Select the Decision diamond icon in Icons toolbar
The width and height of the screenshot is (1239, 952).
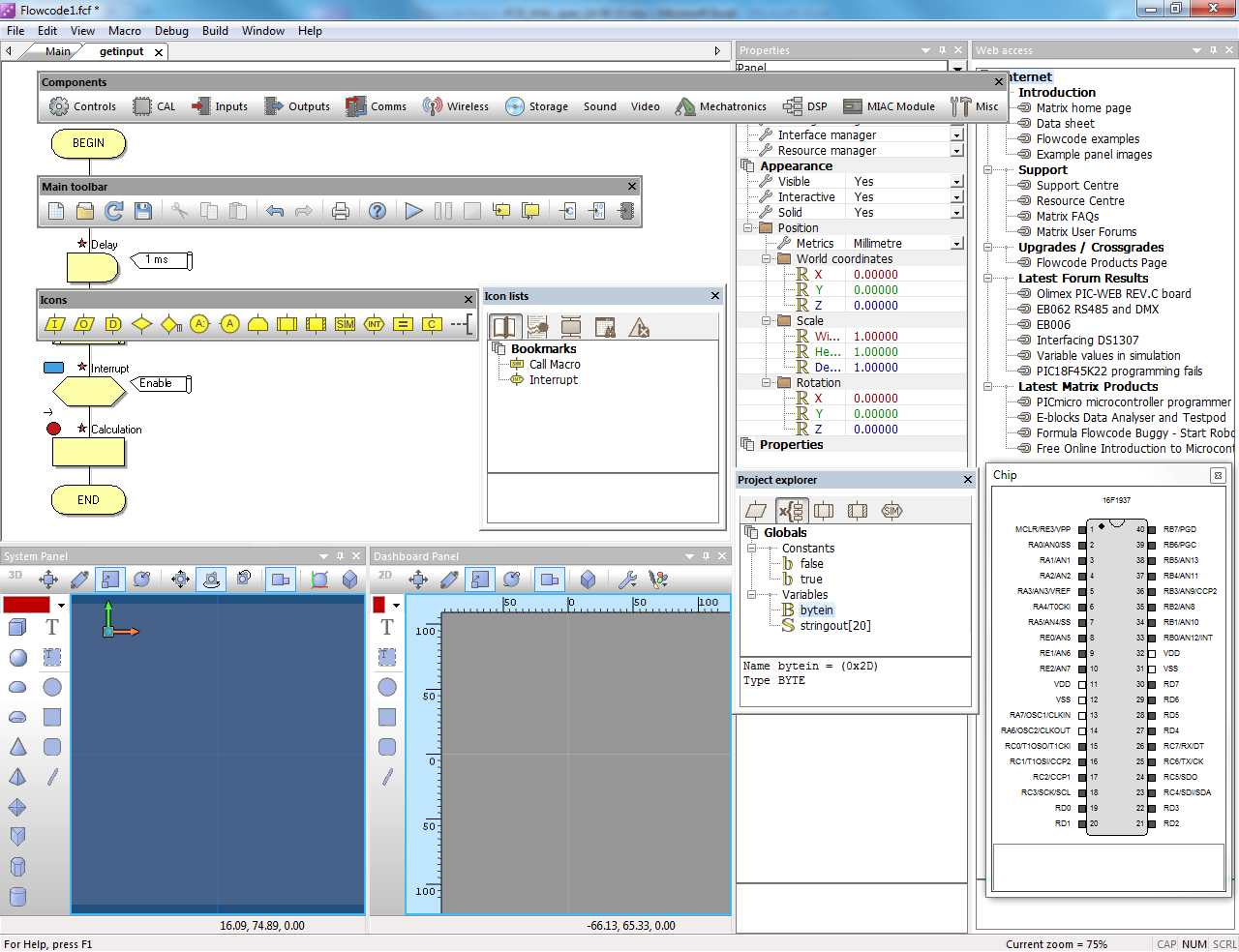click(142, 324)
